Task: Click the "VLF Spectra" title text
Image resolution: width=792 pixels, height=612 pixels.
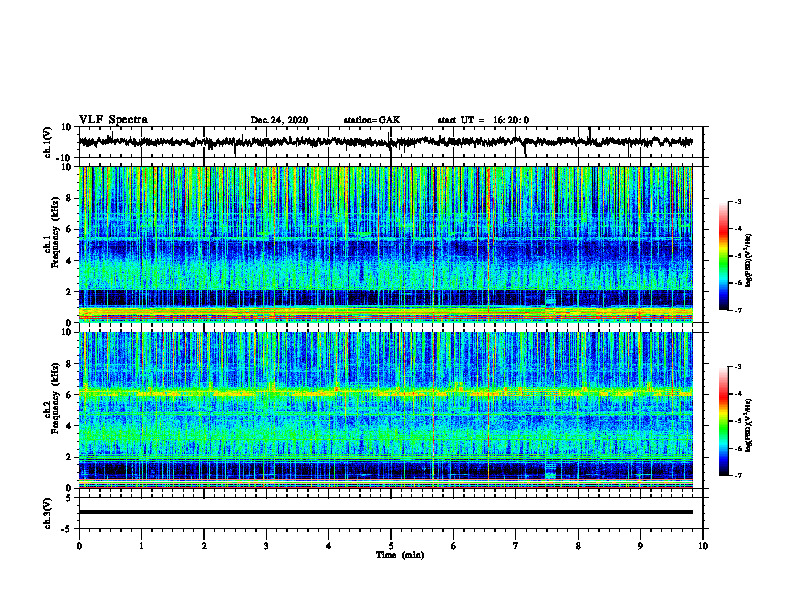Action: 113,120
